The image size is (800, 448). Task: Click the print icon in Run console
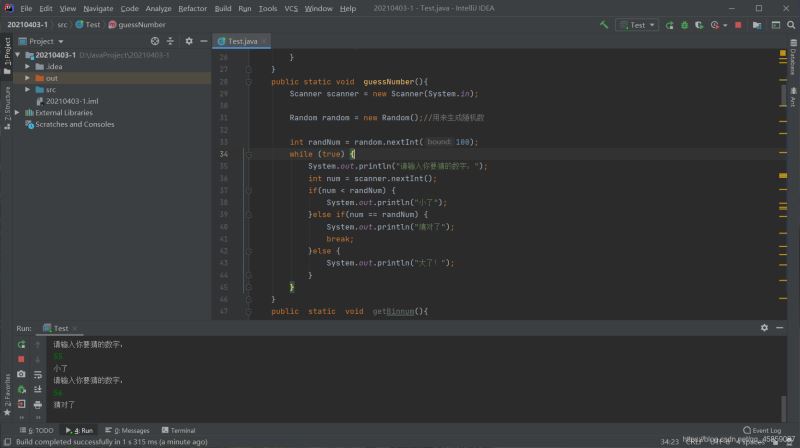point(38,404)
